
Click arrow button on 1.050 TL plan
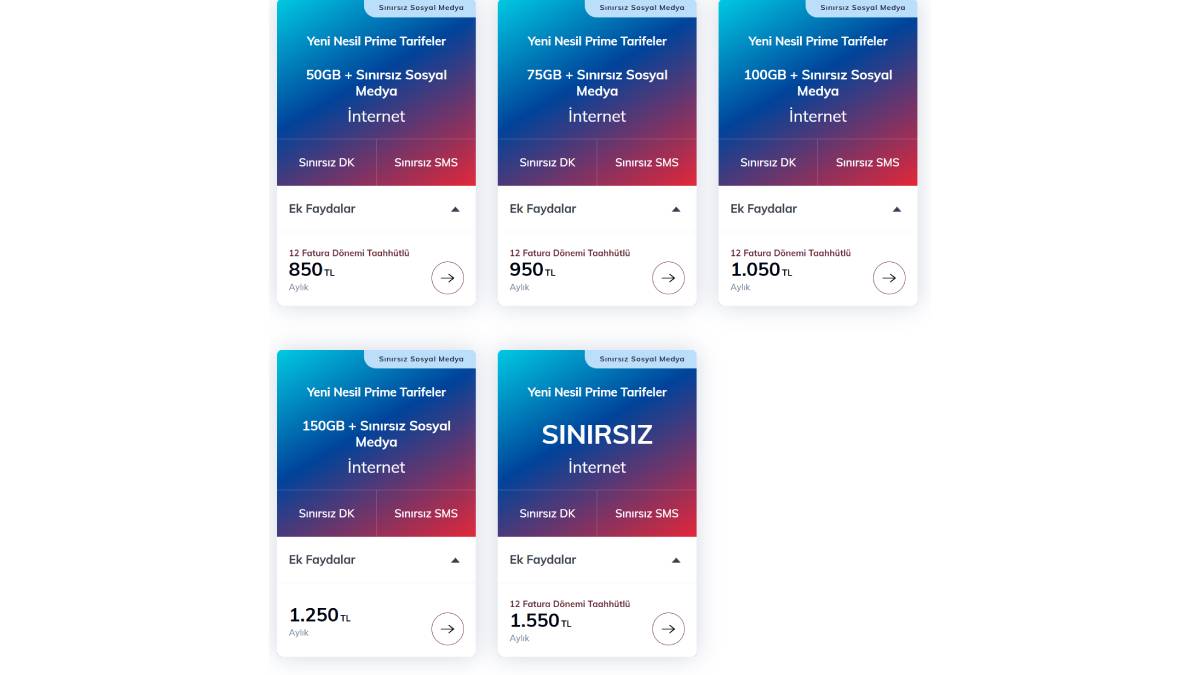889,278
